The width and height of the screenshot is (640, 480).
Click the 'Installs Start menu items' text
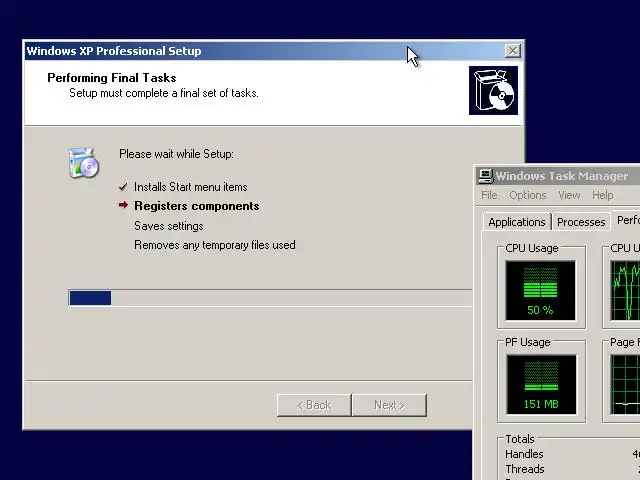[191, 187]
